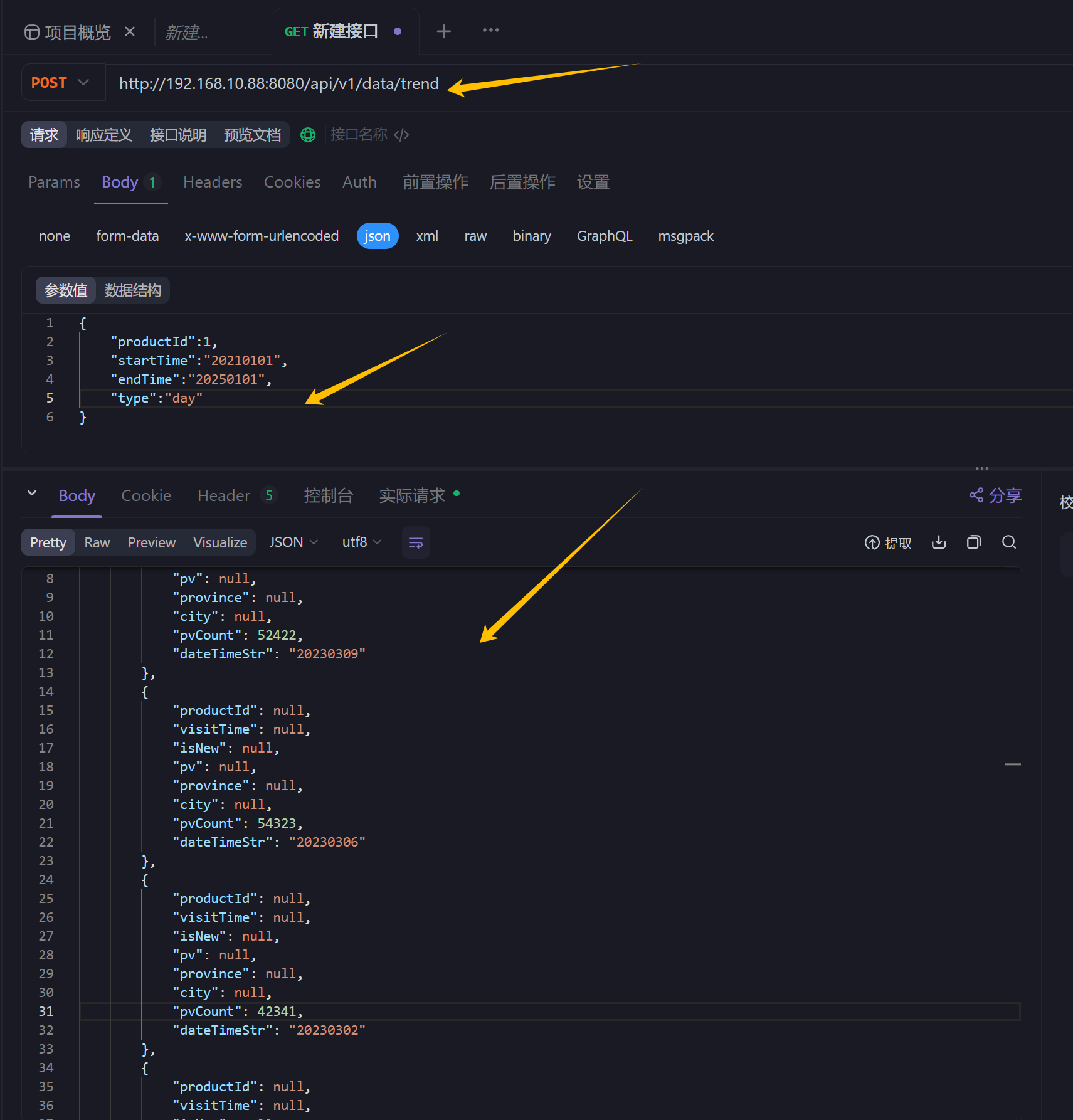Select the Preview response view
This screenshot has height=1120, width=1073.
click(x=152, y=542)
